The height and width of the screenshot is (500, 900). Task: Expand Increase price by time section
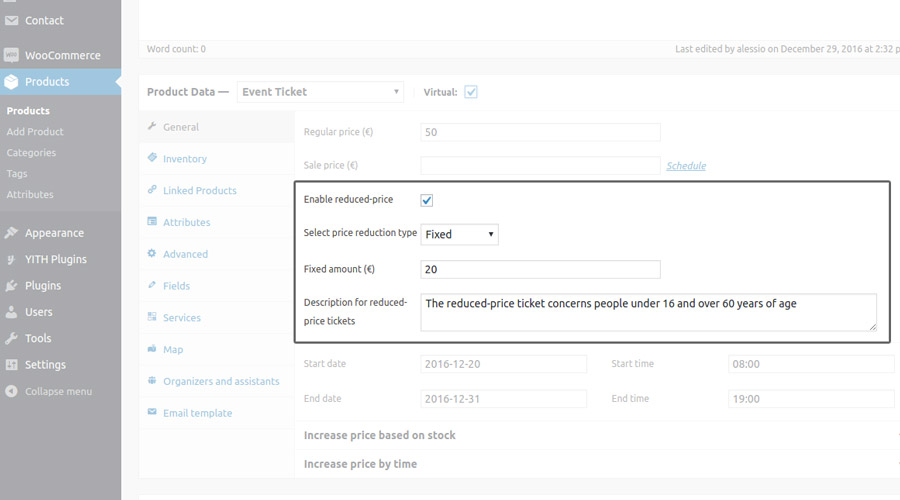[x=360, y=464]
